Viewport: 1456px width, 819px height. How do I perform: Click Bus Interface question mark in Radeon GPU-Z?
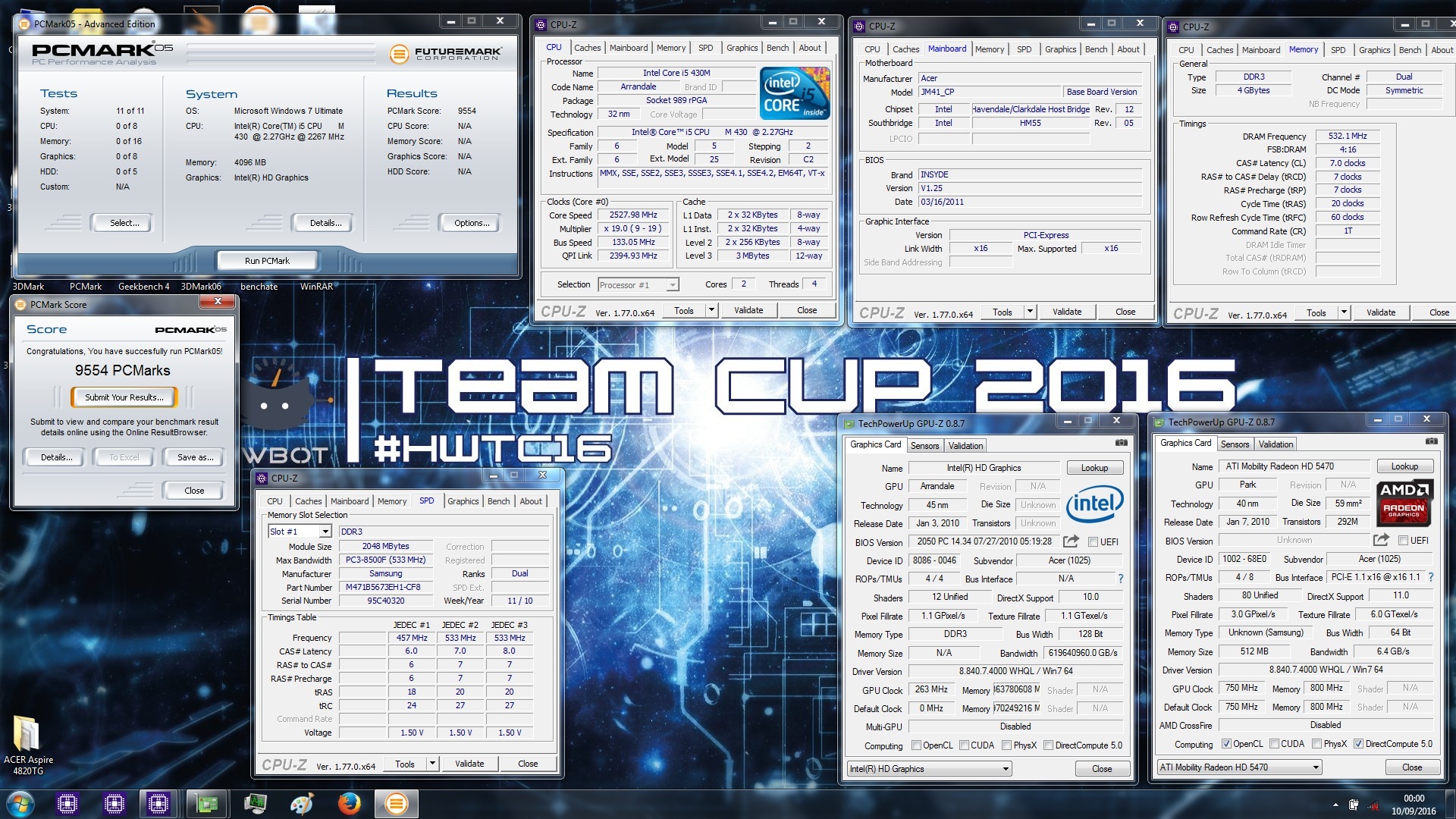tap(1431, 577)
